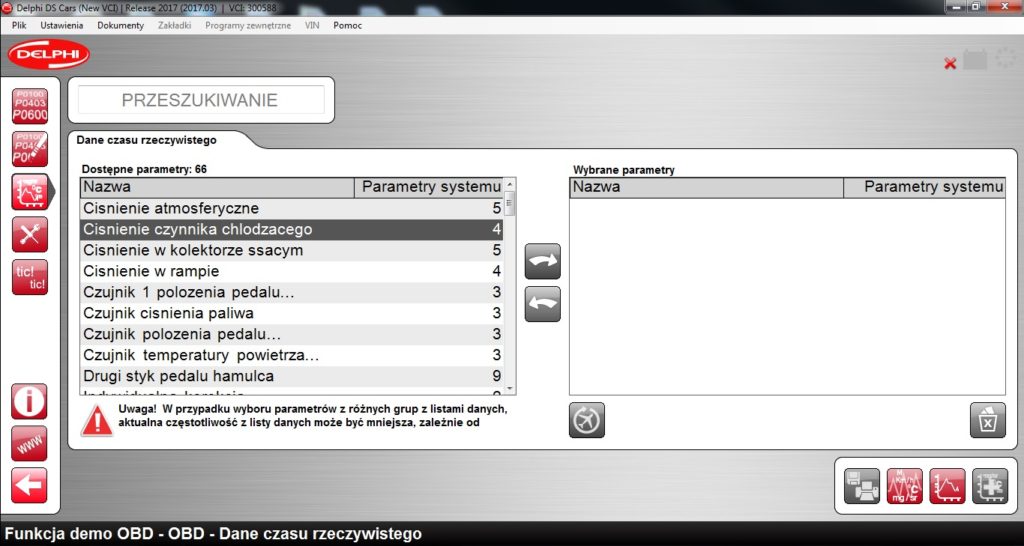Select the real-time data graph icon
This screenshot has width=1024, height=546.
pyautogui.click(x=29, y=192)
